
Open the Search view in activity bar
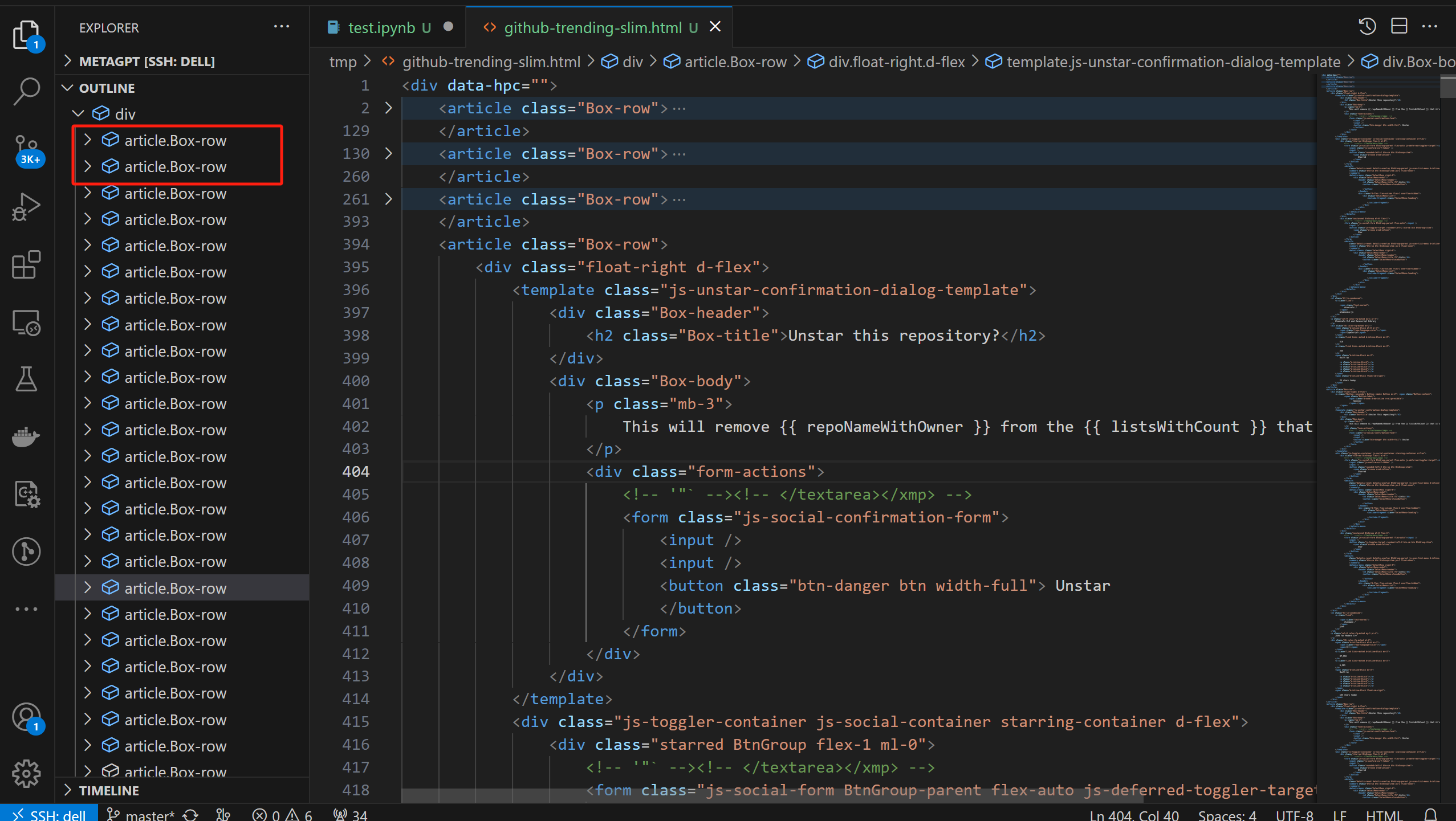(x=26, y=91)
